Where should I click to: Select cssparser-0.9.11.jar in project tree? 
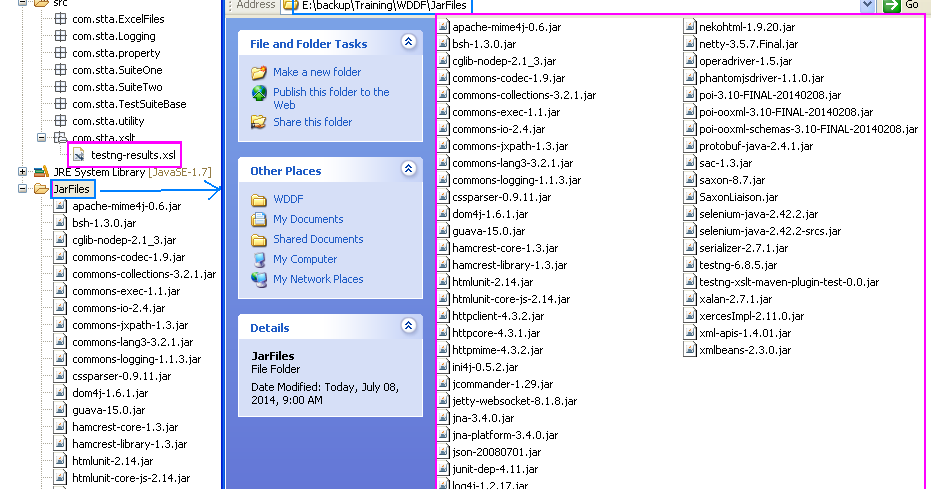(x=121, y=376)
